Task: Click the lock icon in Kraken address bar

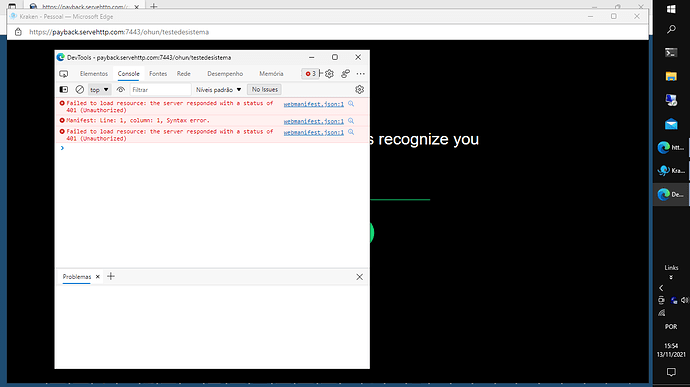Action: tap(18, 32)
